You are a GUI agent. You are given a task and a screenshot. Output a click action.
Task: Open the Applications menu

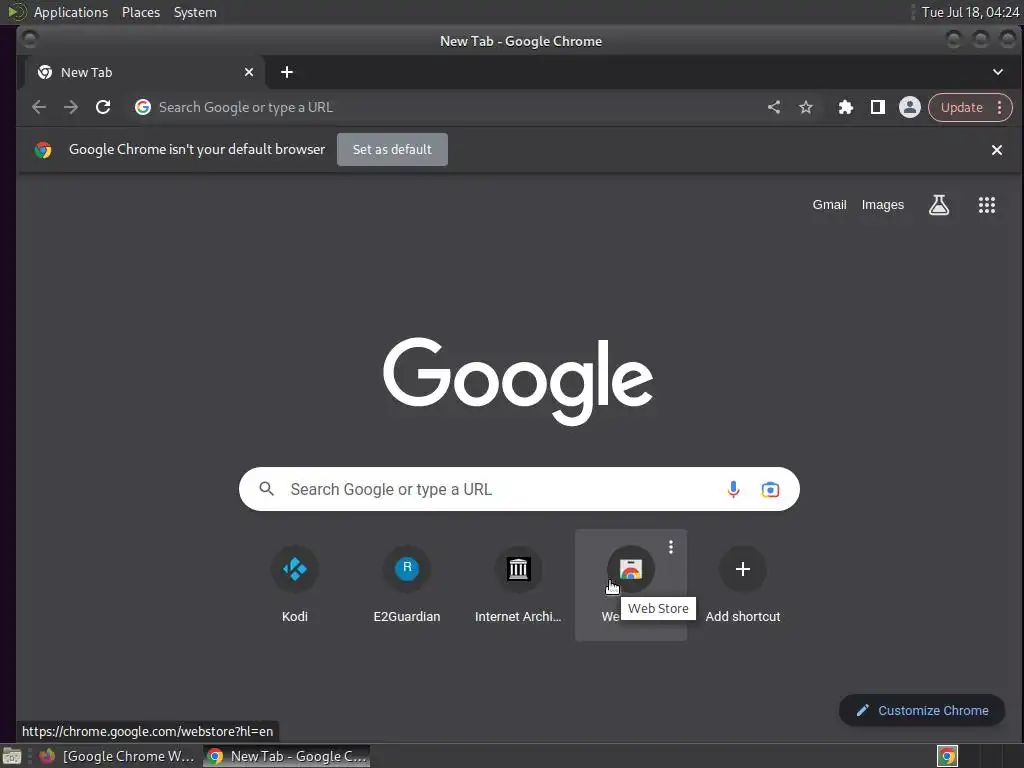[71, 12]
